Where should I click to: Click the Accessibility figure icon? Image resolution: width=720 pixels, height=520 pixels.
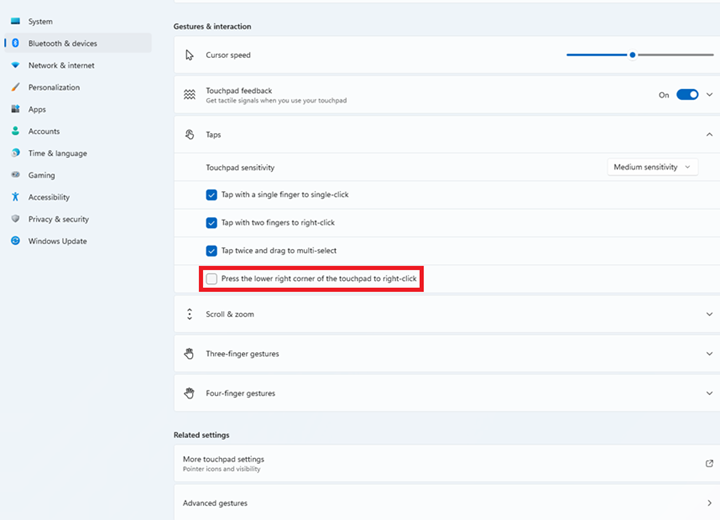point(16,197)
